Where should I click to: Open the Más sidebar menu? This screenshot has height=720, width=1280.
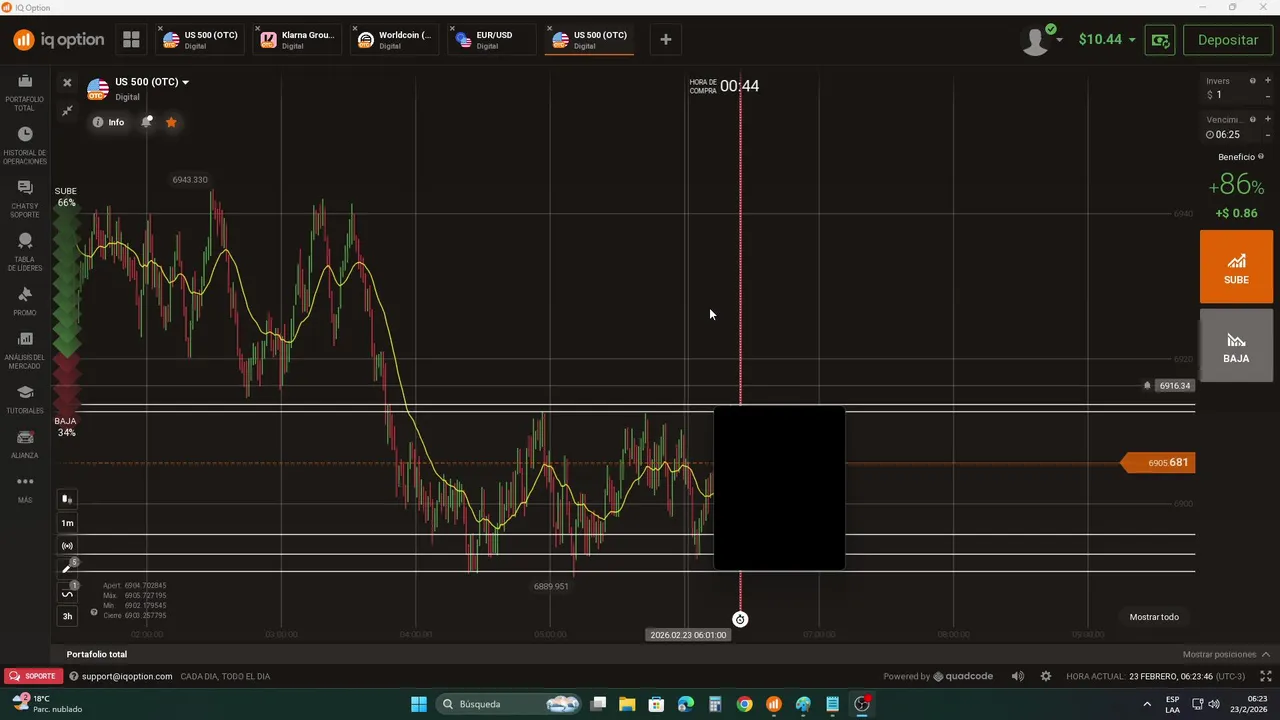click(x=25, y=488)
